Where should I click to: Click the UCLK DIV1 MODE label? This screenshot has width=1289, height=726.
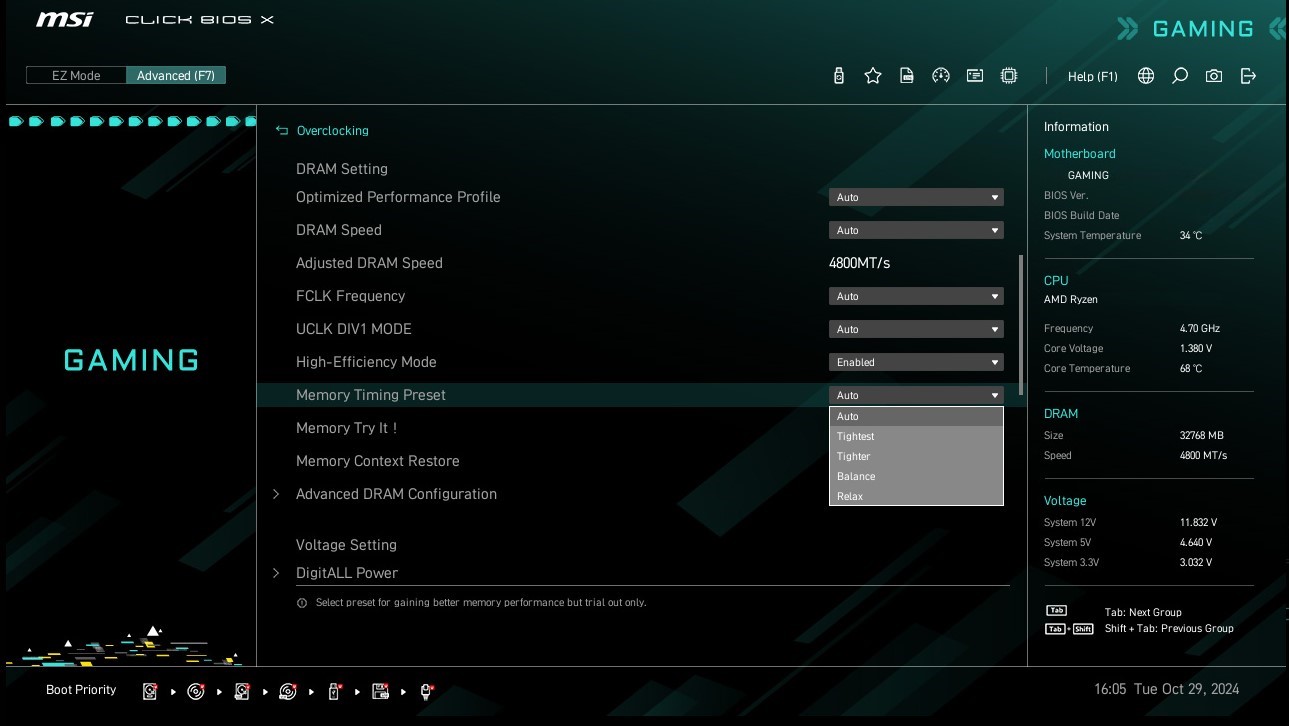tap(354, 329)
